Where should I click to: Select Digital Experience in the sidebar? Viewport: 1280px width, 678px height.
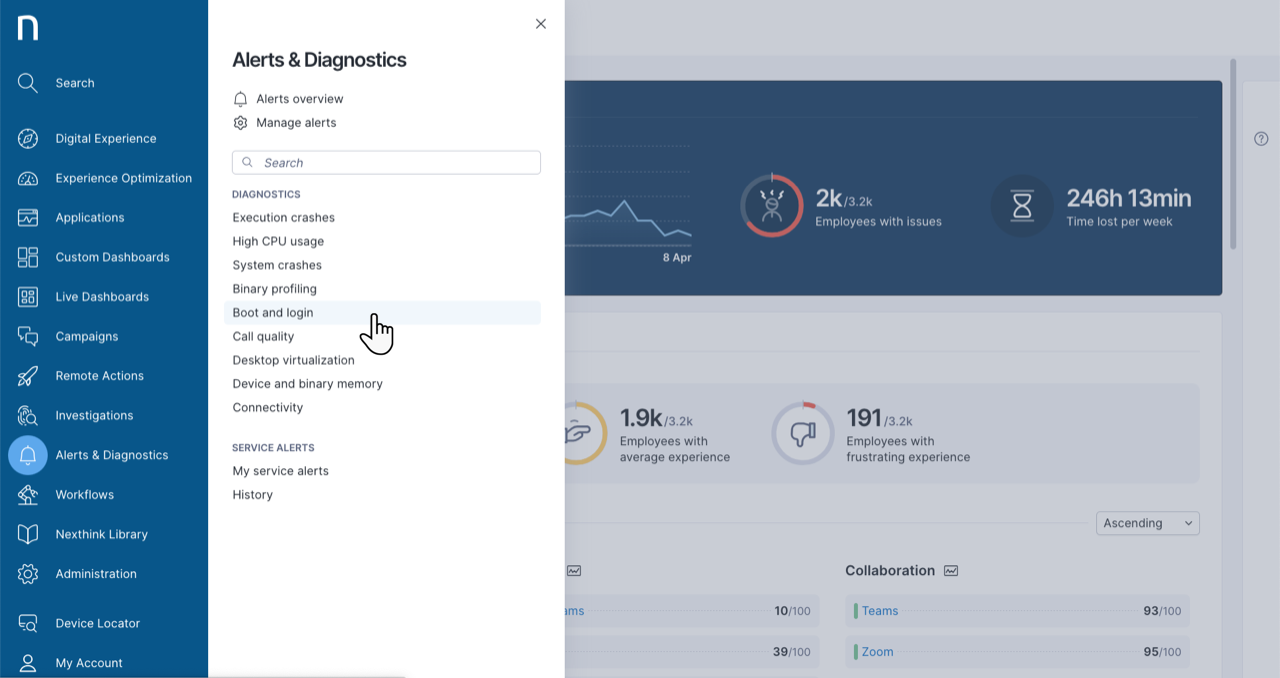[x=105, y=138]
